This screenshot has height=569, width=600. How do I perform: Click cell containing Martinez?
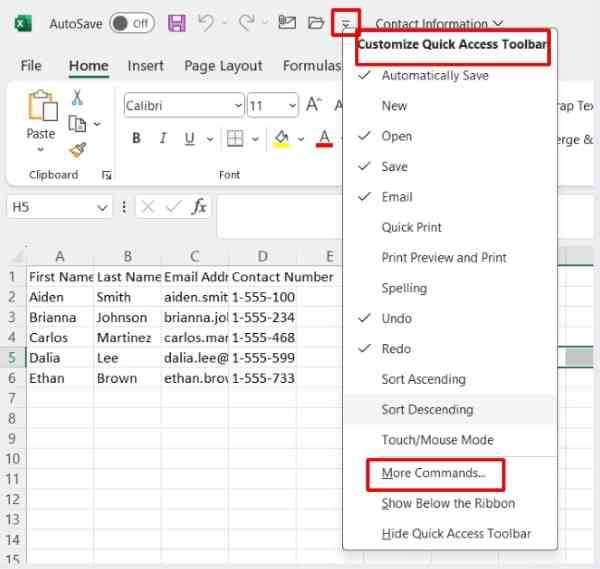pyautogui.click(x=127, y=338)
